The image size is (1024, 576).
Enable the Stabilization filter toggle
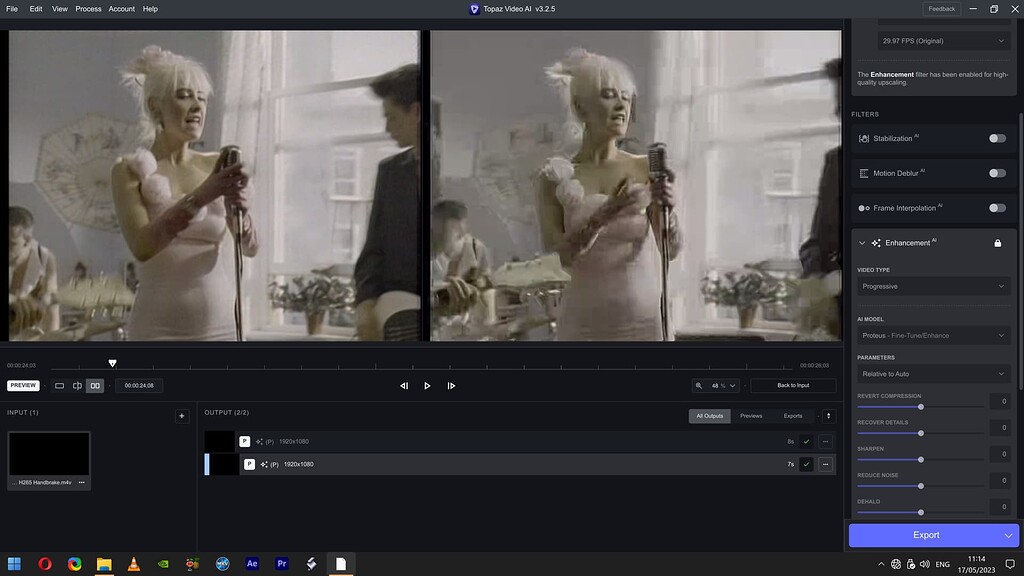coord(997,138)
